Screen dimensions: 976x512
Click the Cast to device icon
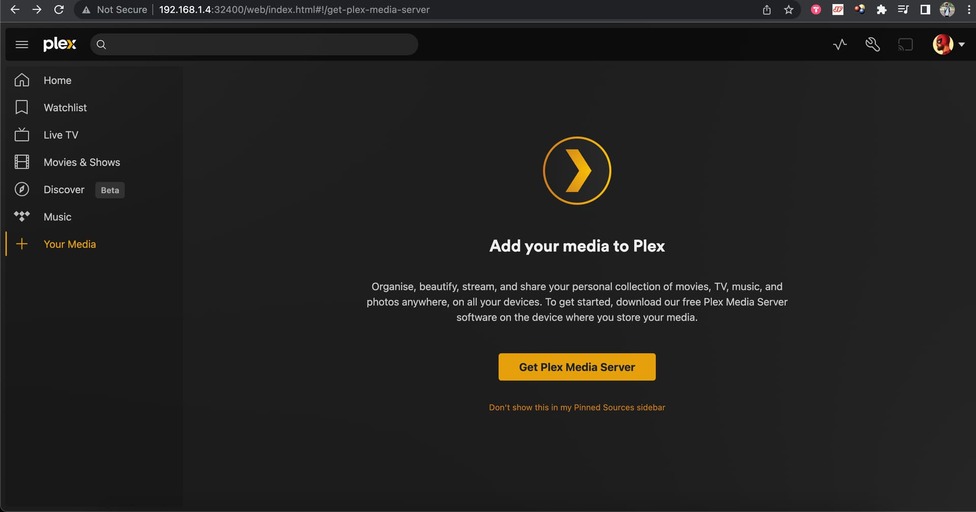pyautogui.click(x=905, y=44)
